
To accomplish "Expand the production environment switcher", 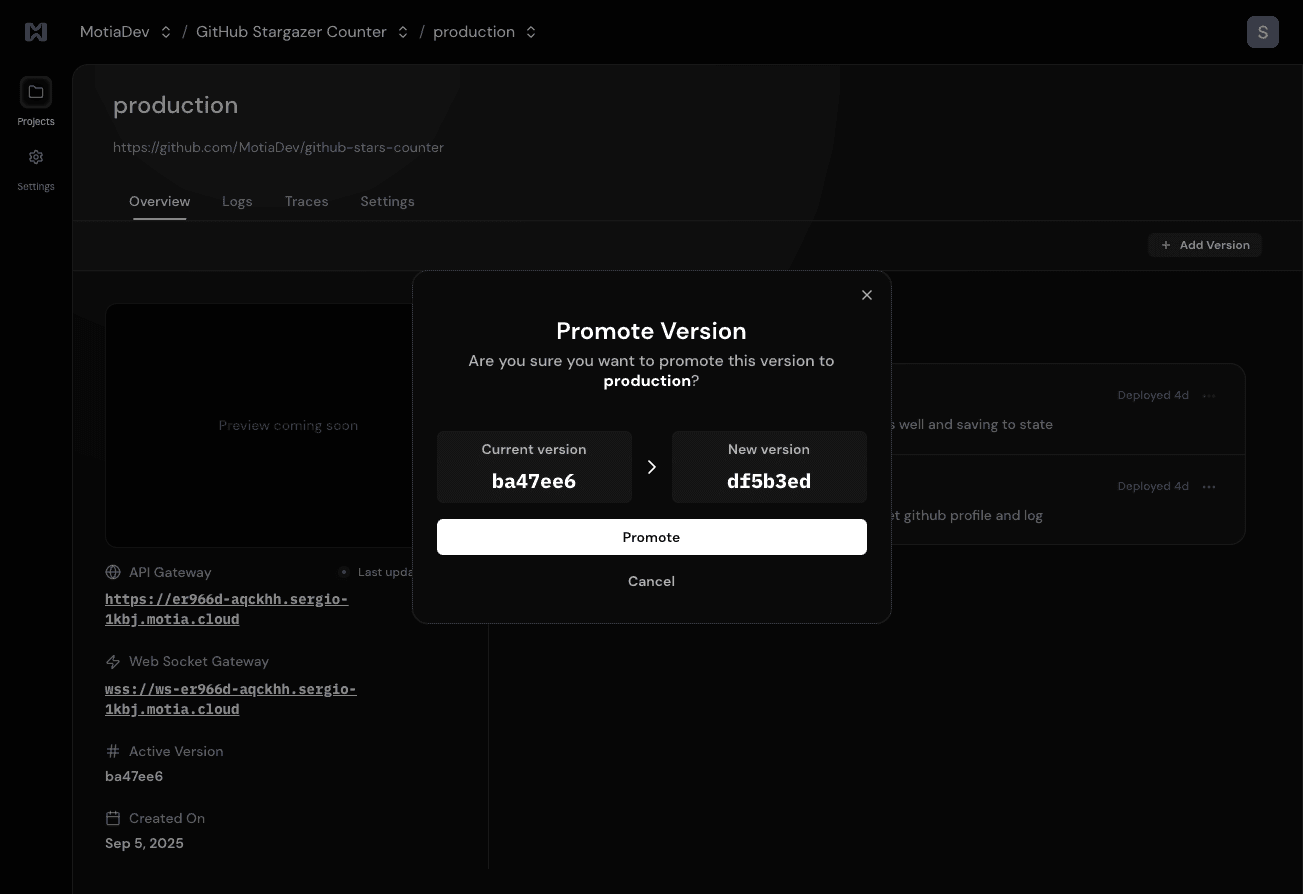I will click(531, 32).
